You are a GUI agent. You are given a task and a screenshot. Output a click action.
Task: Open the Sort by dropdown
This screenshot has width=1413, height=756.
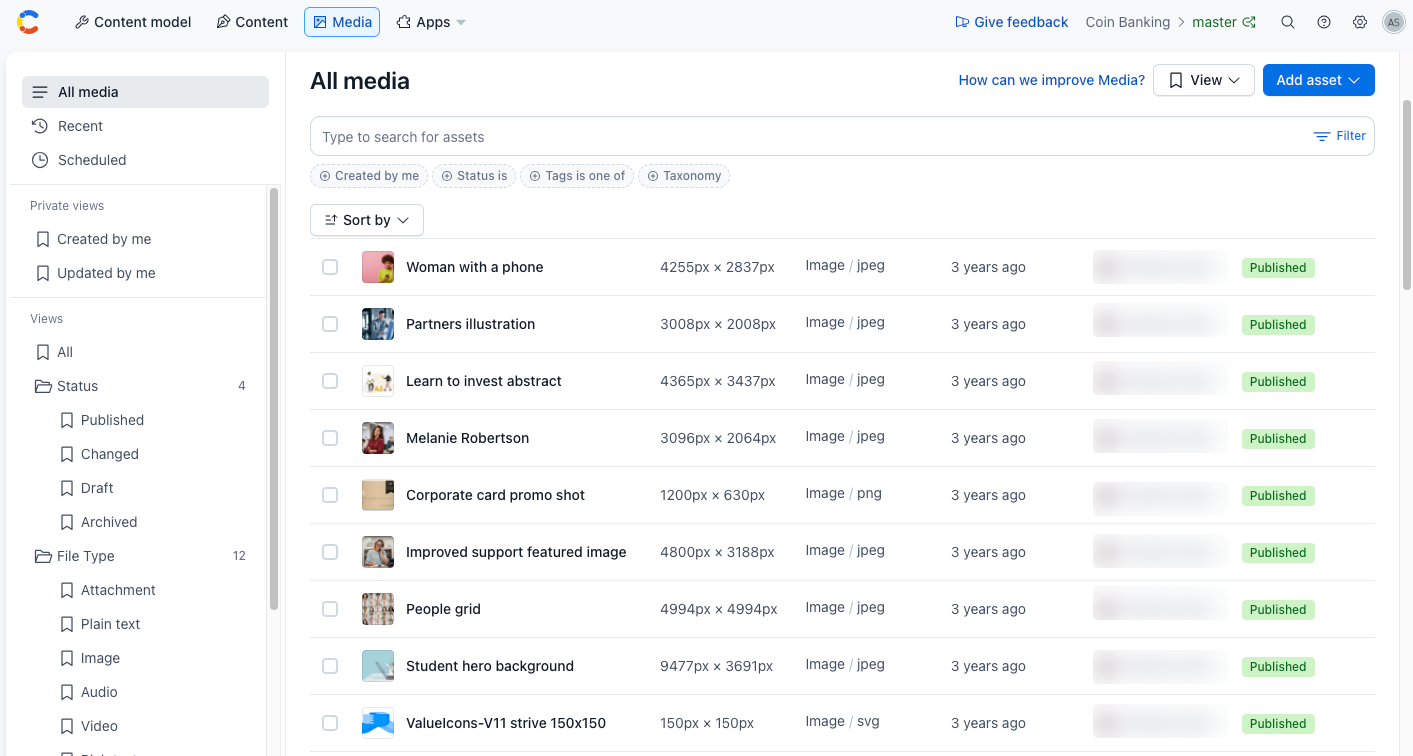[367, 220]
